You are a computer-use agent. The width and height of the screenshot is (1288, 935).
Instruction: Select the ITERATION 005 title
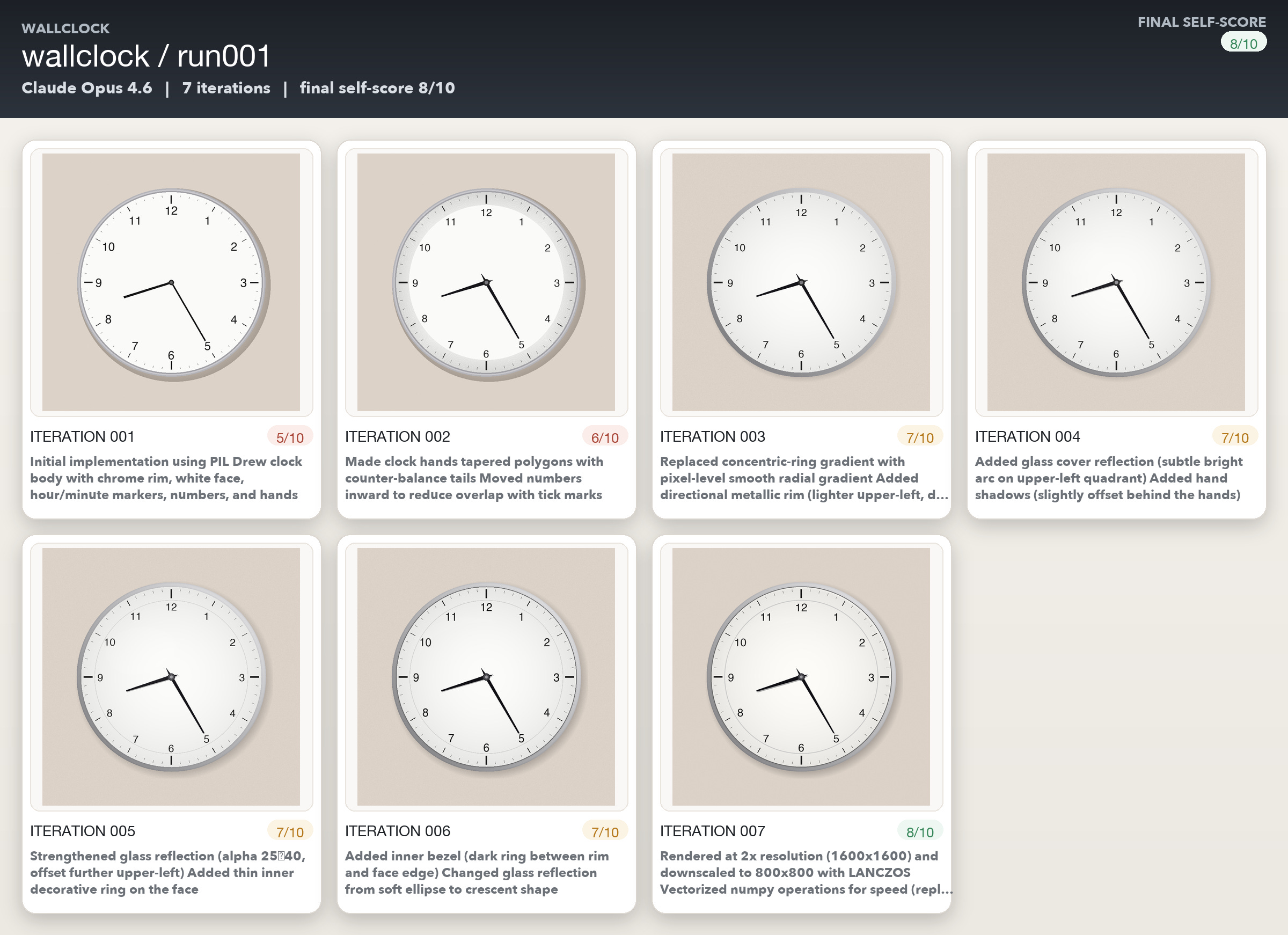[82, 830]
